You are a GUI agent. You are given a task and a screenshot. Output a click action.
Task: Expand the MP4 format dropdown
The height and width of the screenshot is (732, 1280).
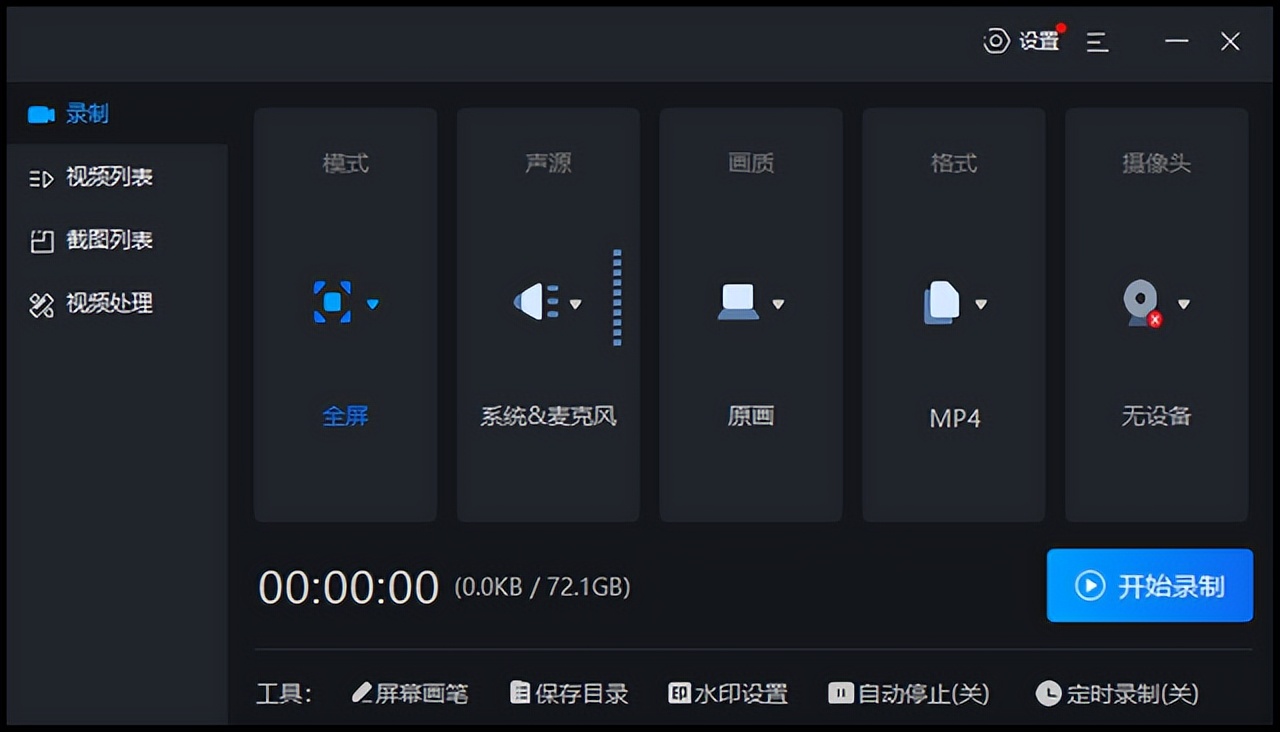tap(983, 305)
